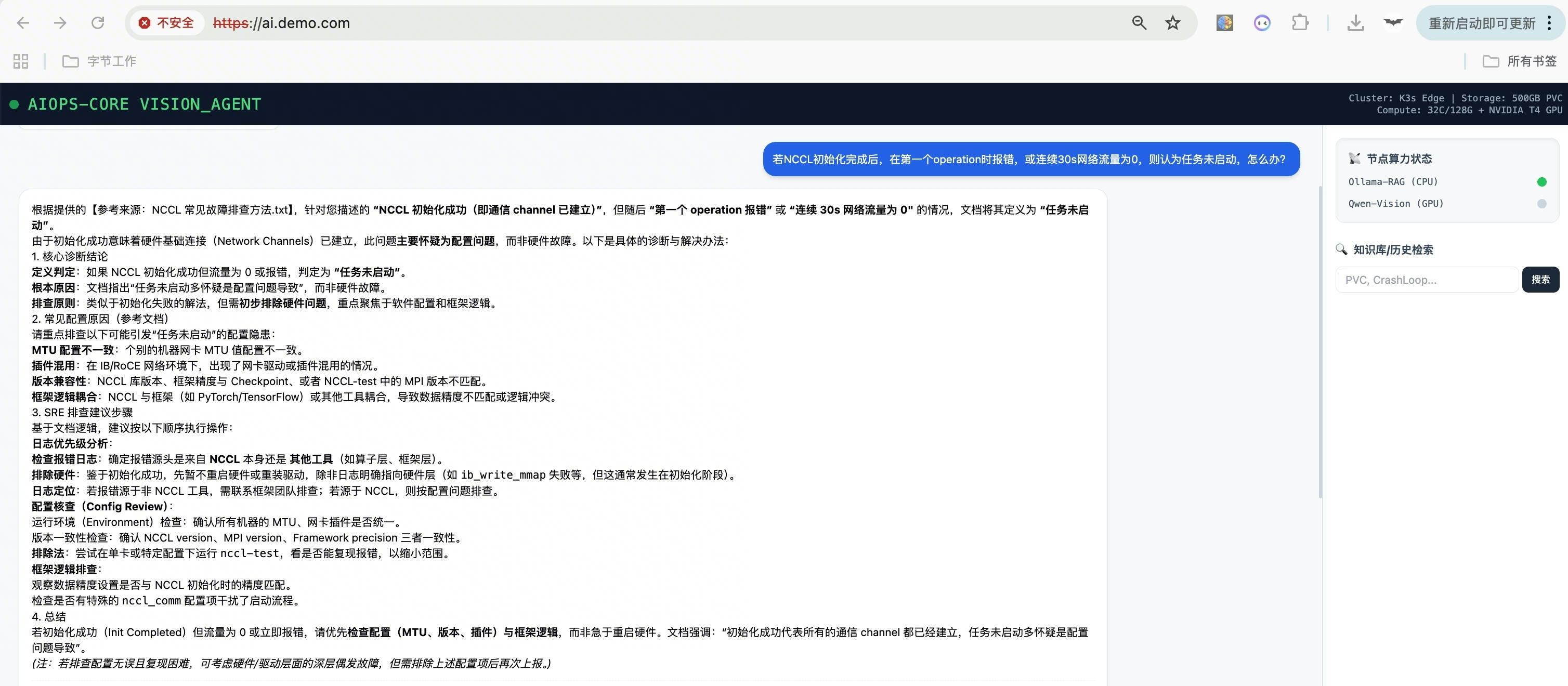Viewport: 1568px width, 686px height.
Task: Click the browser back arrow
Action: [23, 23]
